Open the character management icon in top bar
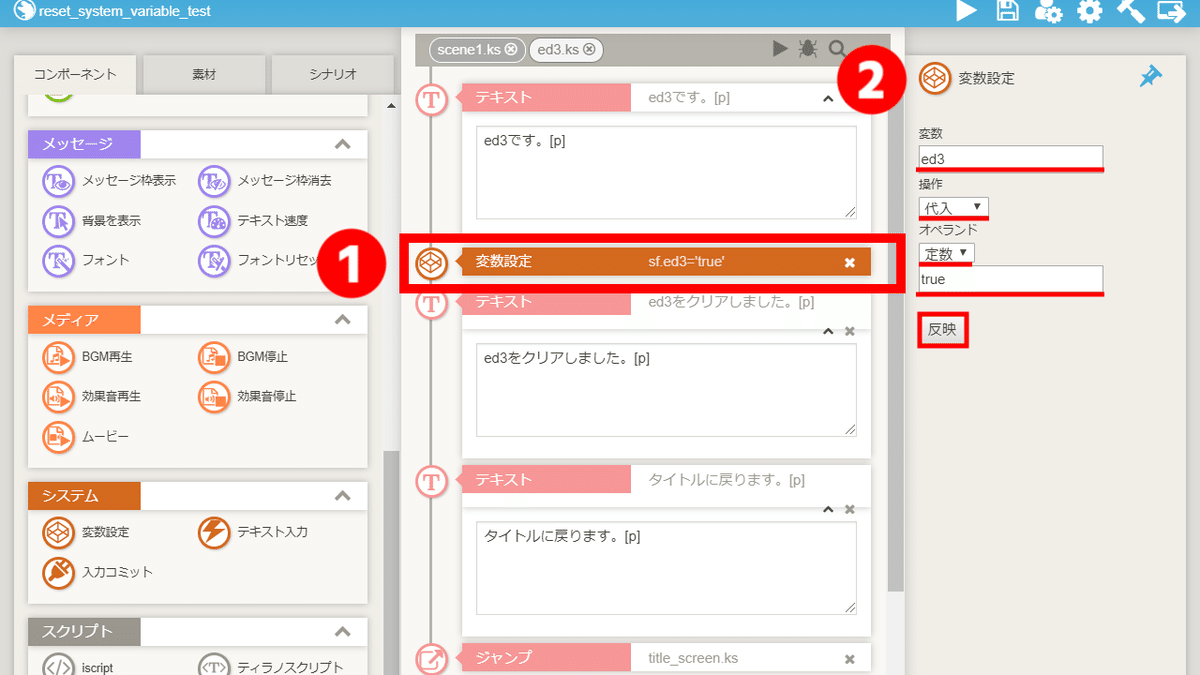This screenshot has height=675, width=1200. (x=1048, y=11)
